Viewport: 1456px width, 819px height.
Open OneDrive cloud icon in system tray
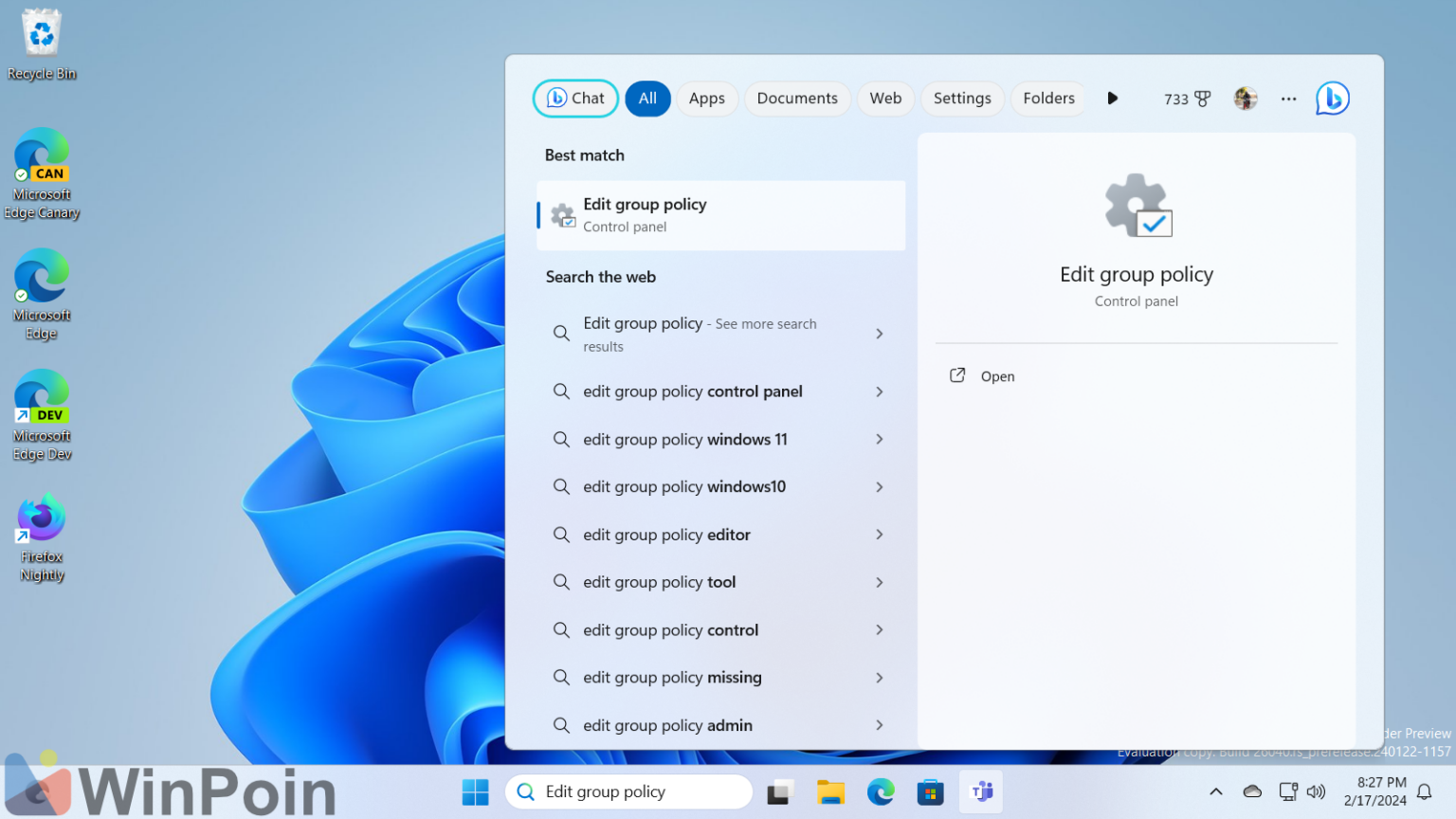(x=1252, y=791)
